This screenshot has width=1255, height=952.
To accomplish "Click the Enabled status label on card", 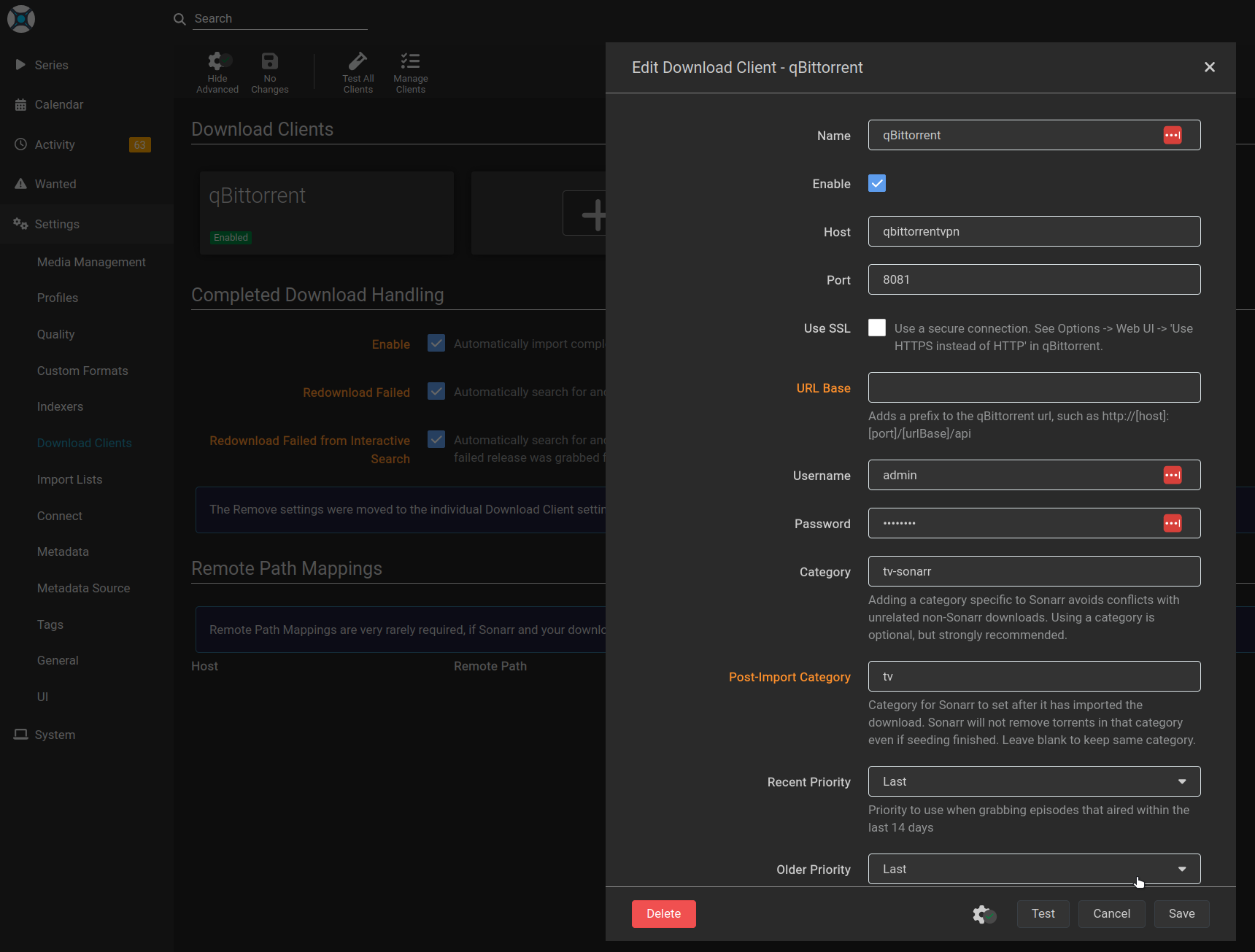I will point(231,238).
